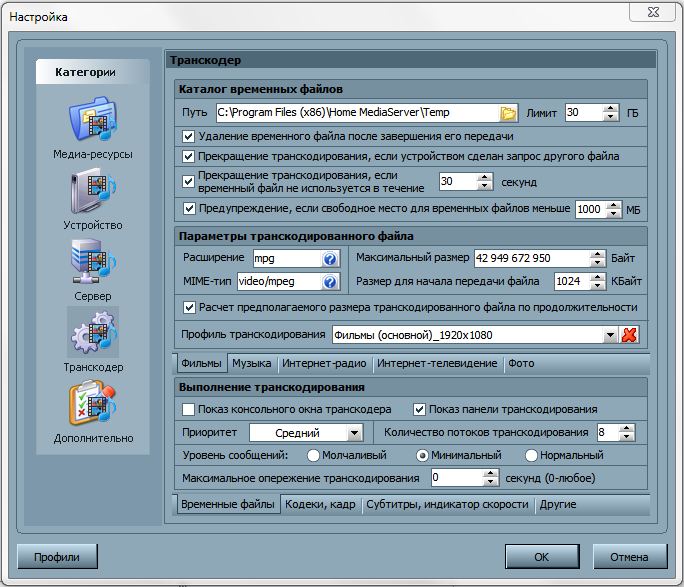
Task: Click the help icon beside Расширение field
Action: coord(330,259)
